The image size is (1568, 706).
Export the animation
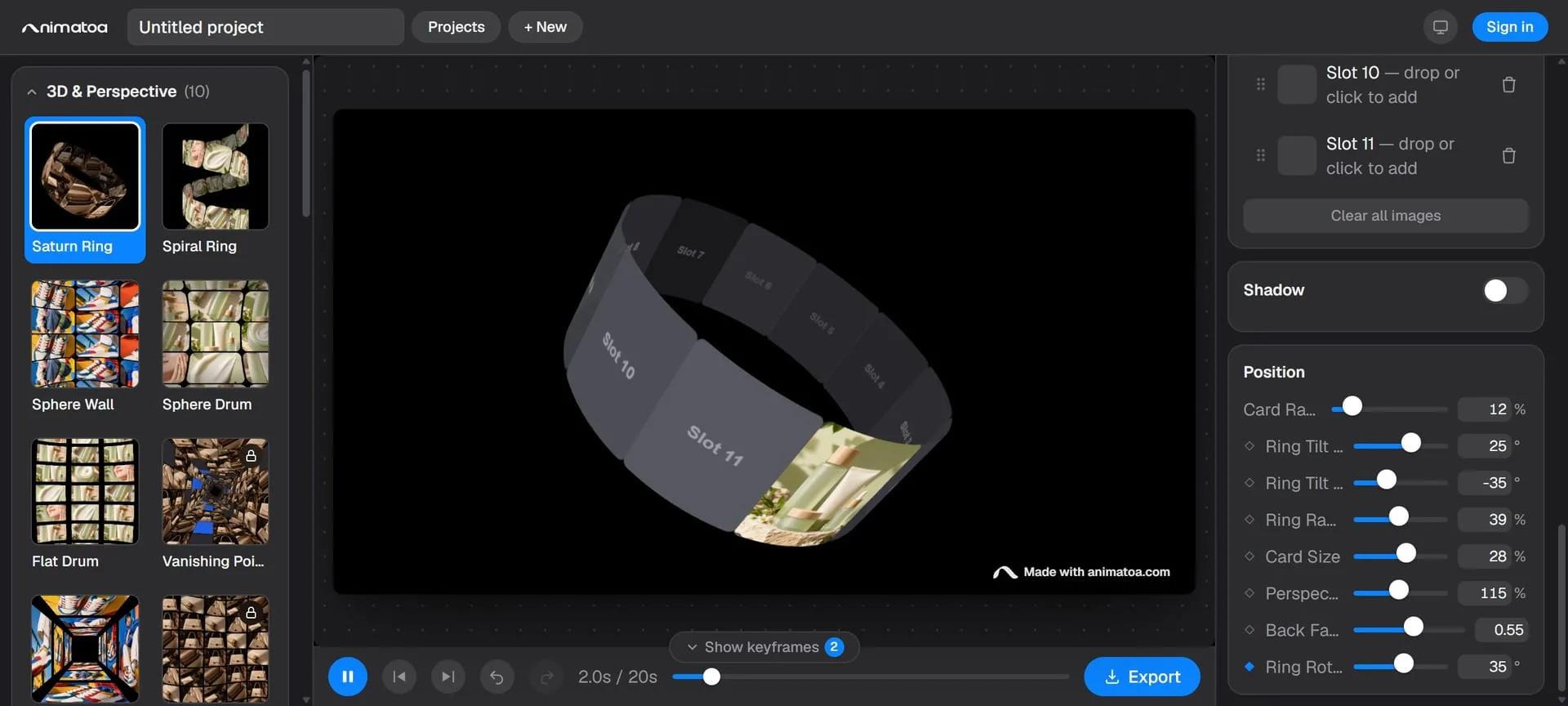tap(1143, 677)
